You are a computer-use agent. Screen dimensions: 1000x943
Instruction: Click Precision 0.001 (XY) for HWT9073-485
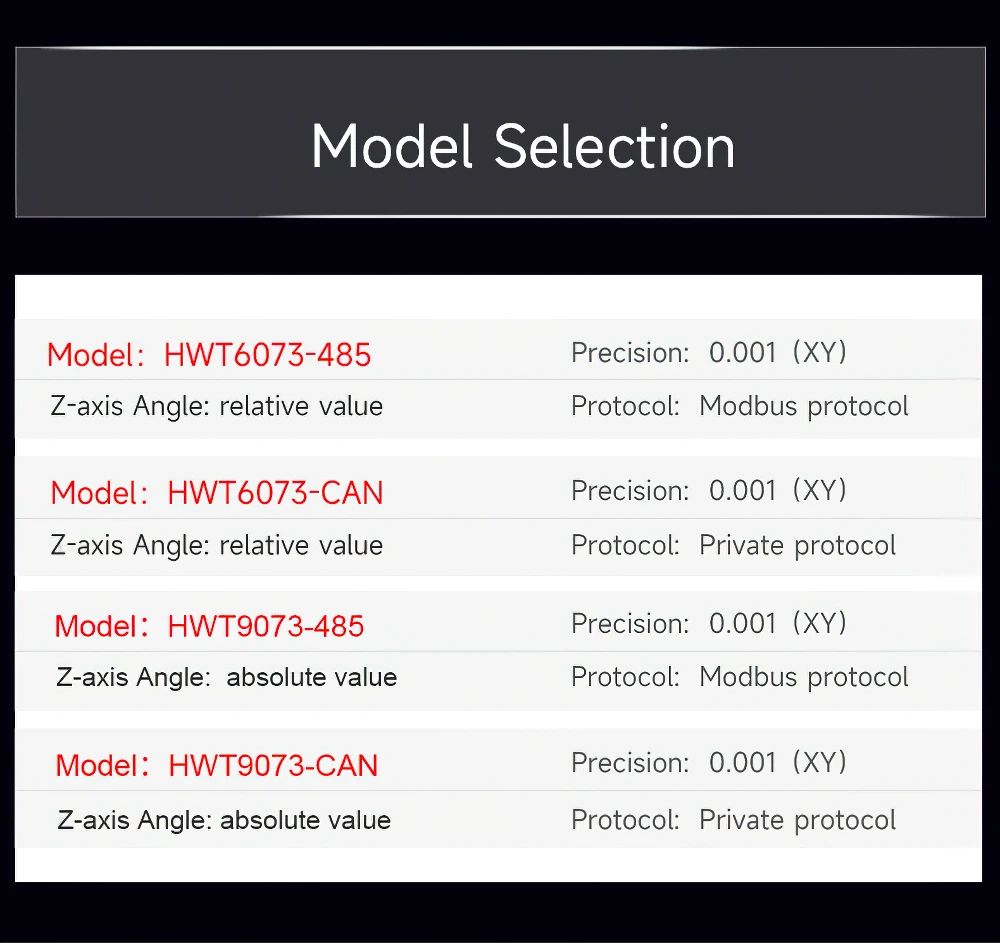coord(709,624)
